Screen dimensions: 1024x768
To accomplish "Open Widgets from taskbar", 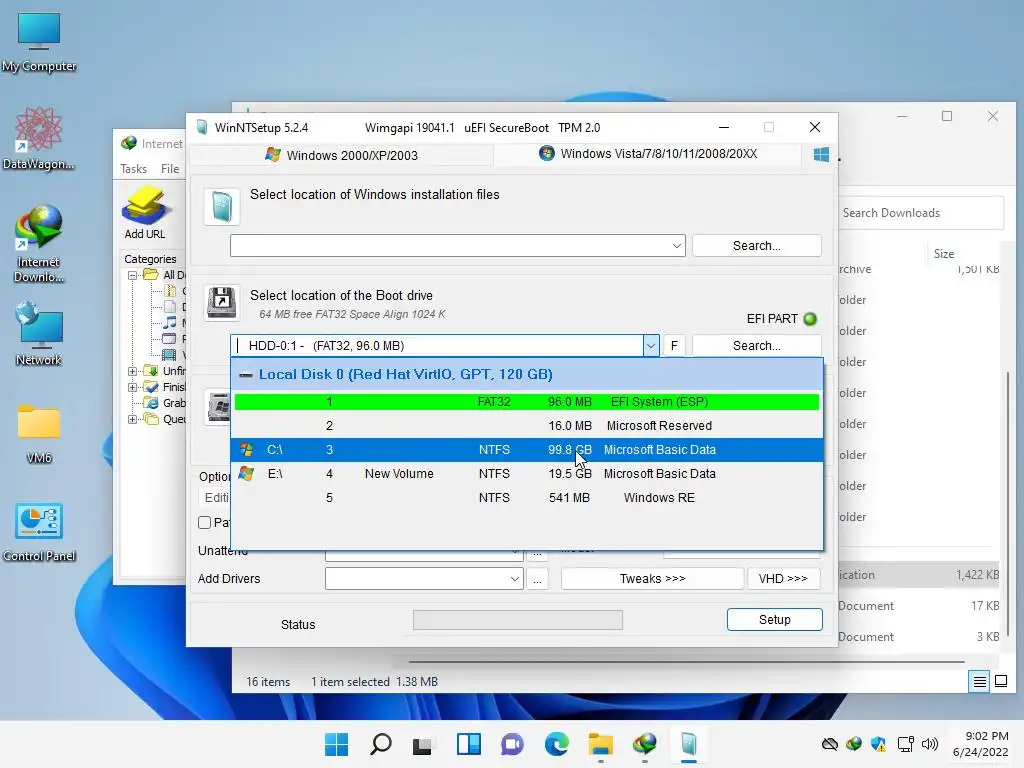I will (x=469, y=744).
